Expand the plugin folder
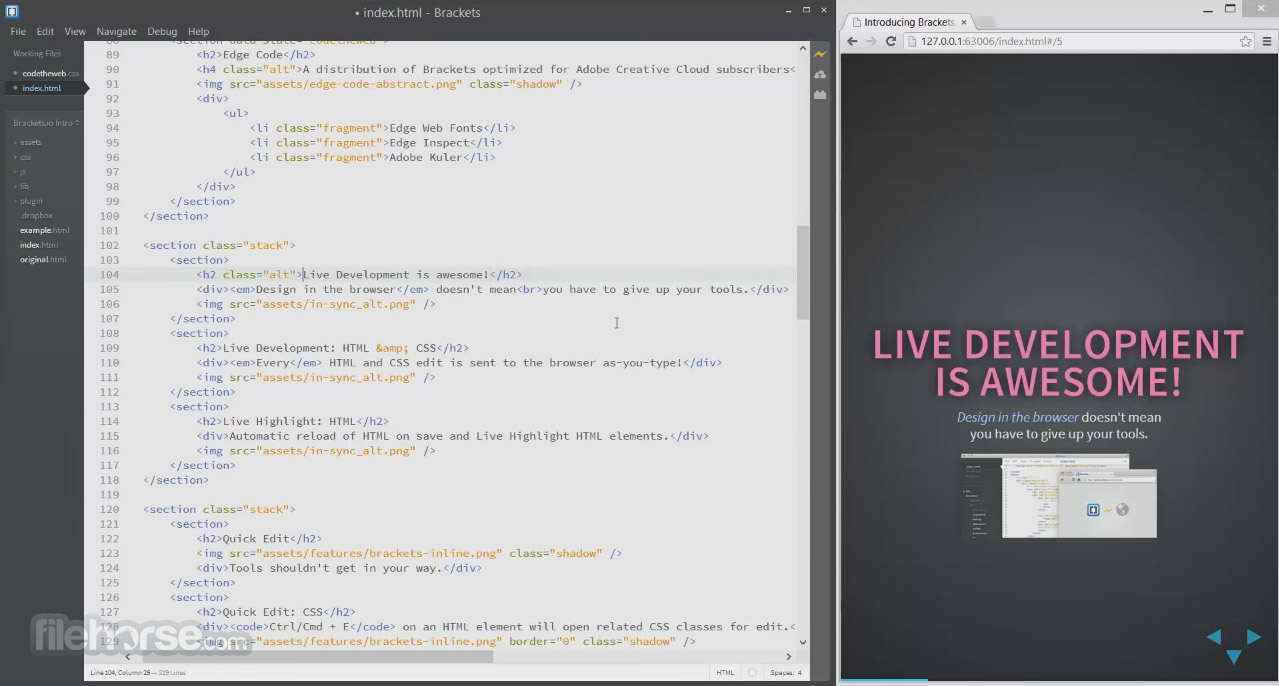 click(31, 201)
